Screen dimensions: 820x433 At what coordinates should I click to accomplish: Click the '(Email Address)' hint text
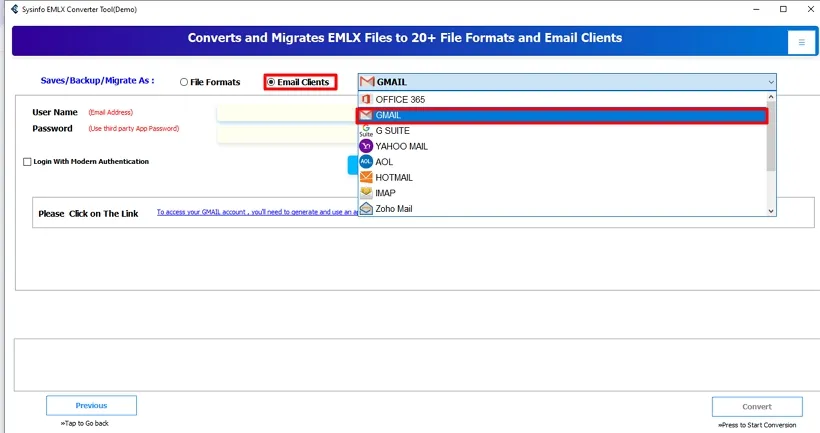pos(110,112)
